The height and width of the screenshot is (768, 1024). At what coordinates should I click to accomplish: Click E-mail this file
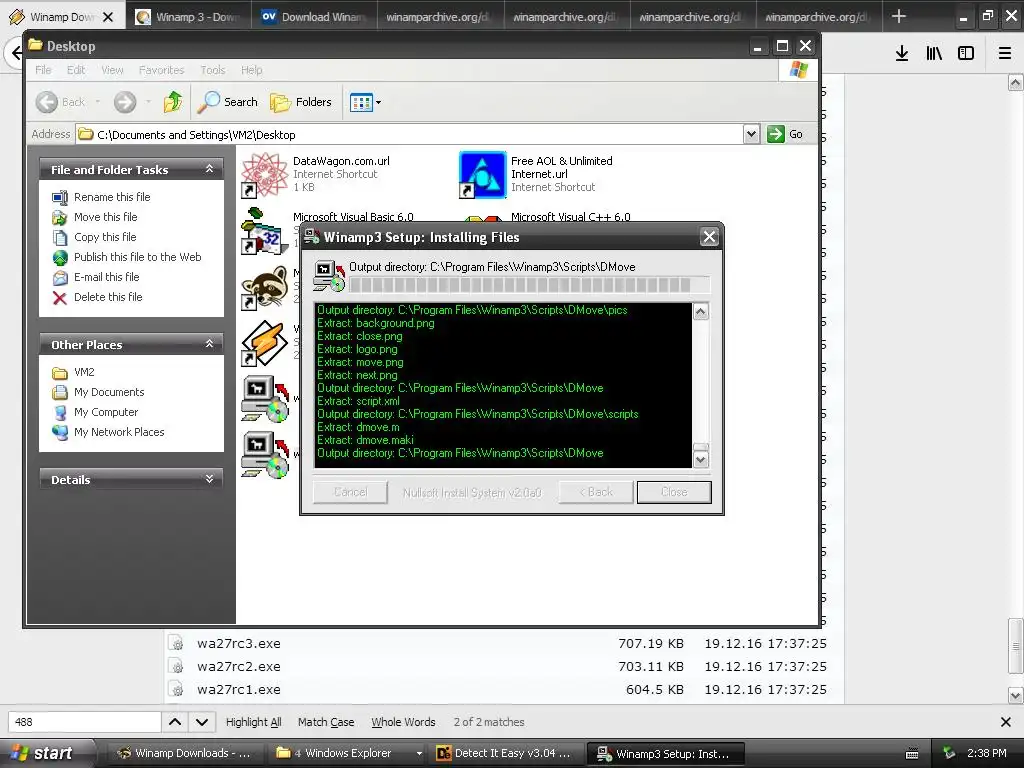coord(106,277)
